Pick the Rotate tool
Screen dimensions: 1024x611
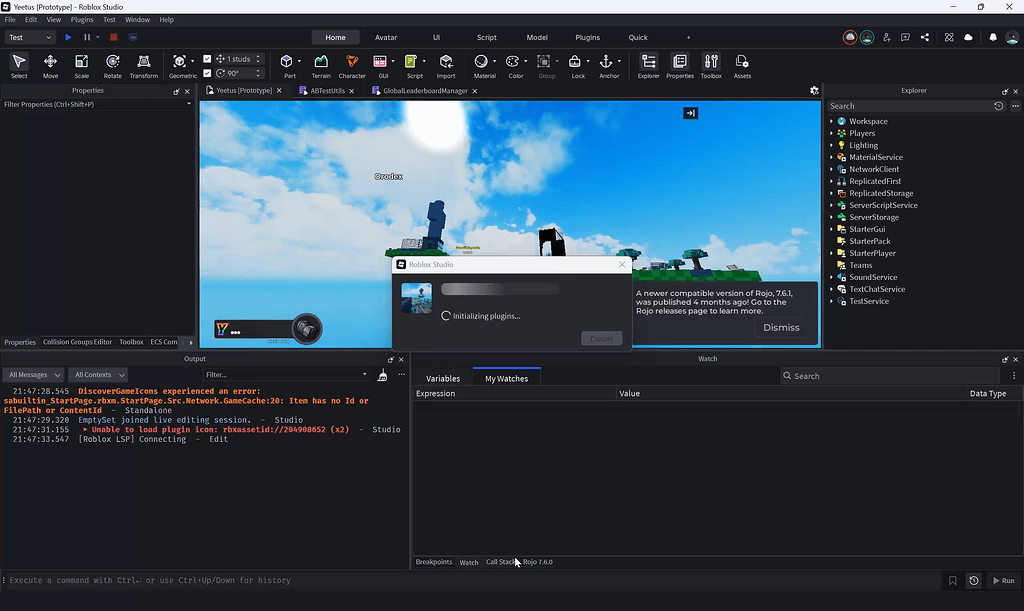pyautogui.click(x=112, y=66)
